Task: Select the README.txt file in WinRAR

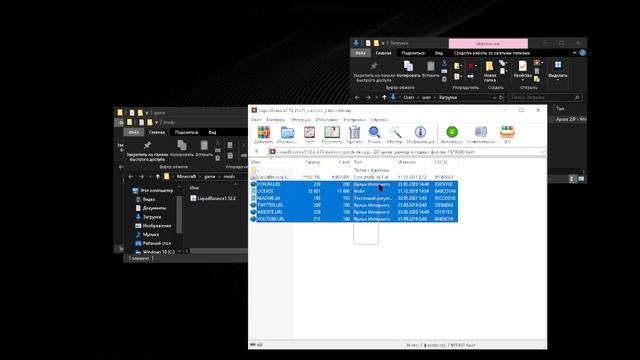Action: pyautogui.click(x=353, y=198)
